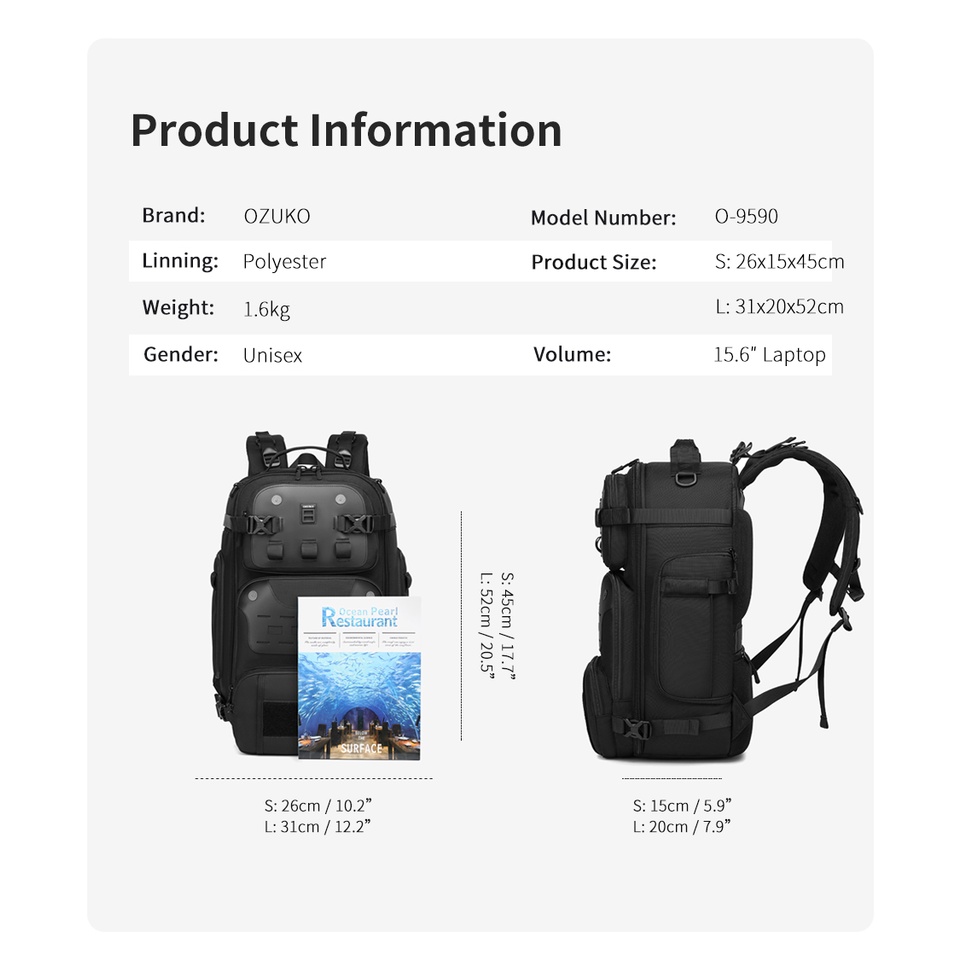Click the S: 26cm / 10.2" width label
Screen dimensions: 960x960
(x=318, y=806)
